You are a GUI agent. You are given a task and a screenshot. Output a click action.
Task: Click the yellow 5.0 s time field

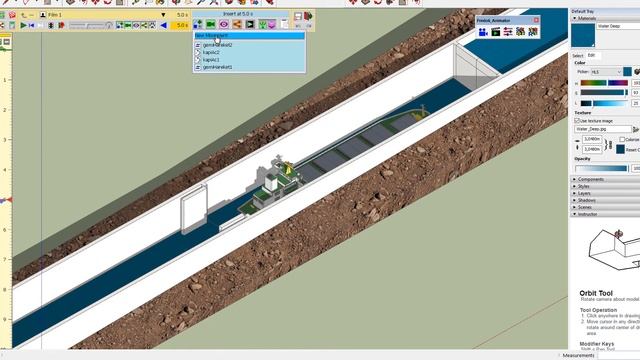point(180,25)
